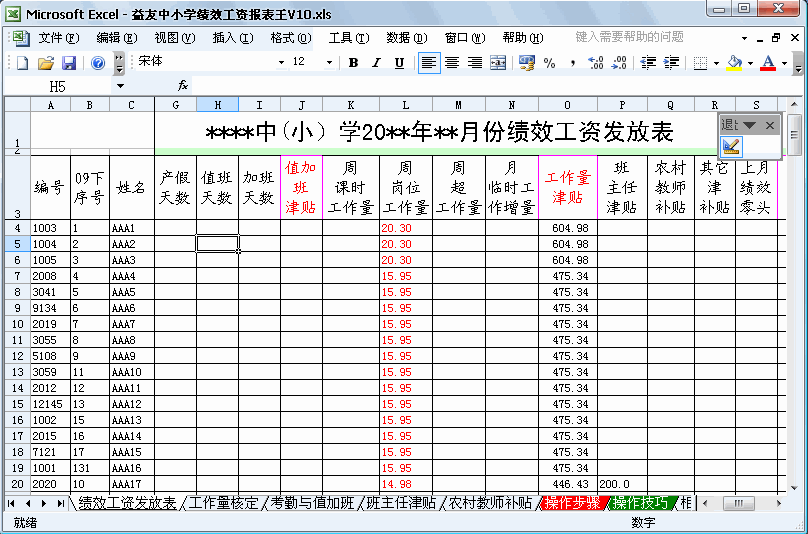
Task: Open the 编辑 menu
Action: click(117, 38)
